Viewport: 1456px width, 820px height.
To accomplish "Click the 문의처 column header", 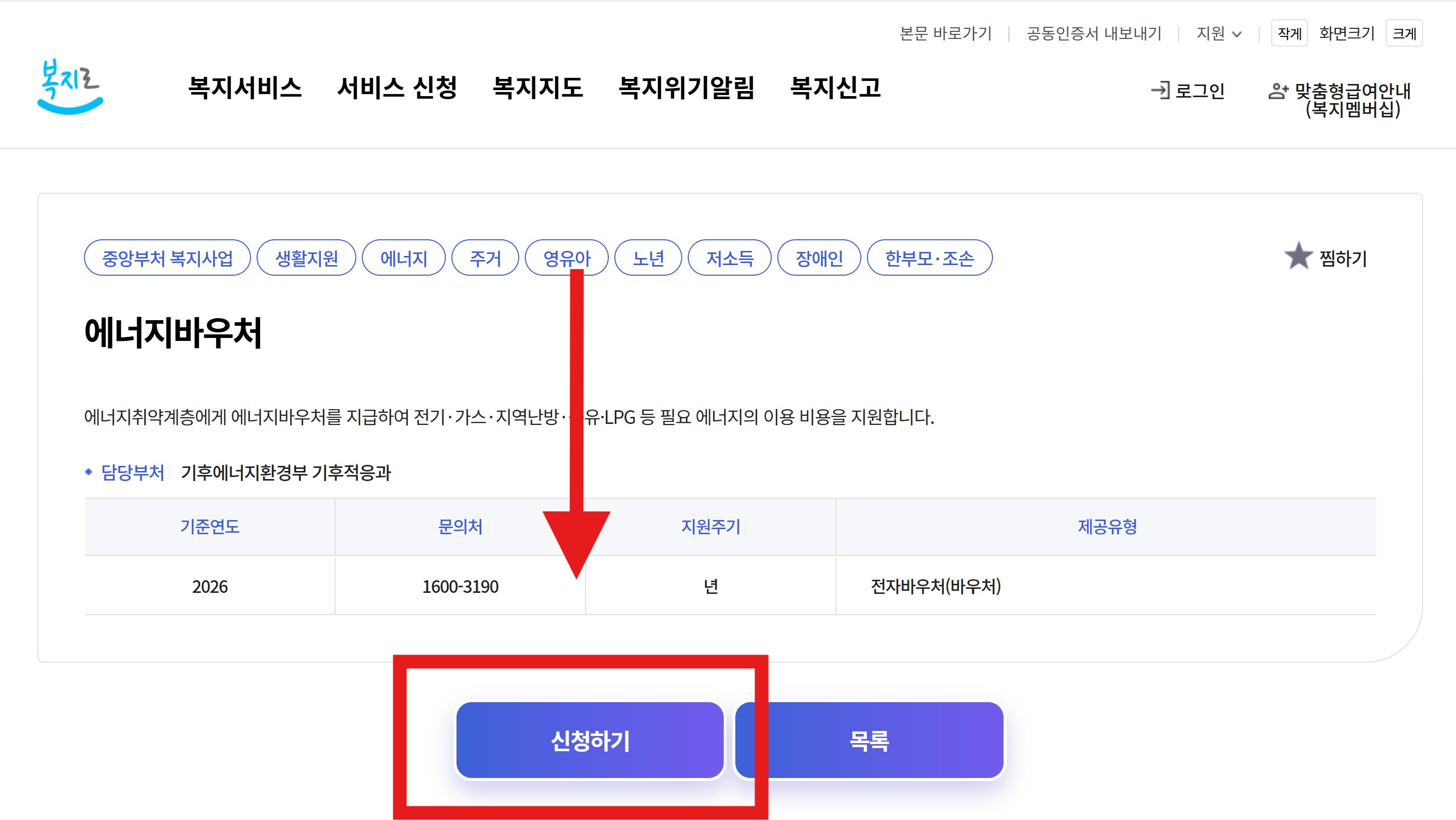I will click(460, 527).
